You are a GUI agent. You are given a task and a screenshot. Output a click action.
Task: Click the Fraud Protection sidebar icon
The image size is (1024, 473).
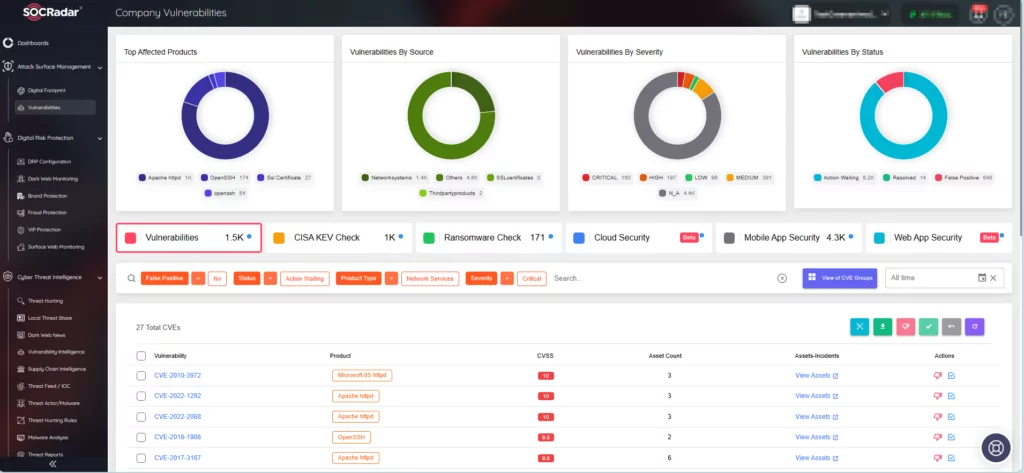coord(22,212)
